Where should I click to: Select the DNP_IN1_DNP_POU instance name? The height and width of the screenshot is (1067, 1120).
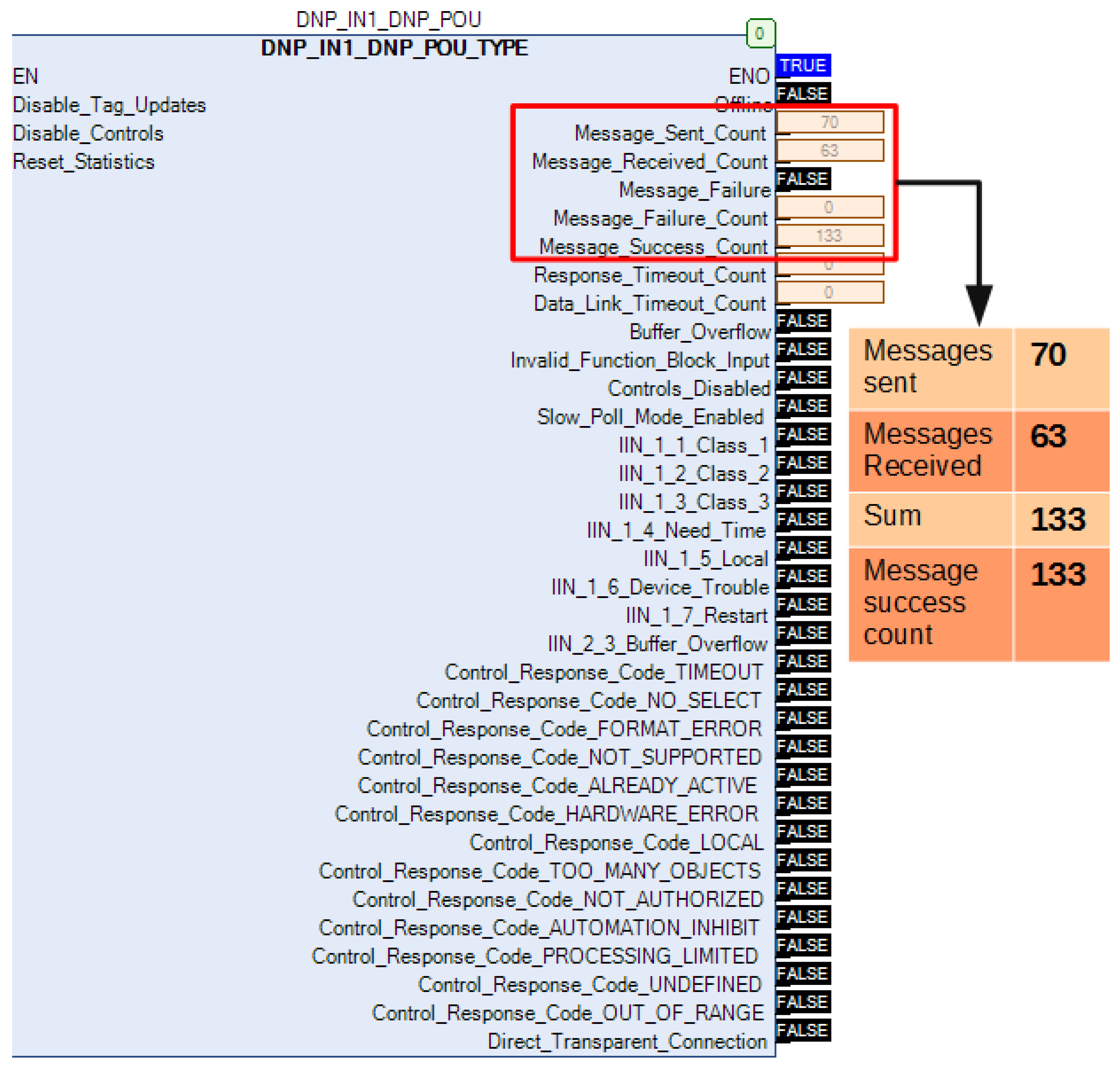pyautogui.click(x=389, y=20)
